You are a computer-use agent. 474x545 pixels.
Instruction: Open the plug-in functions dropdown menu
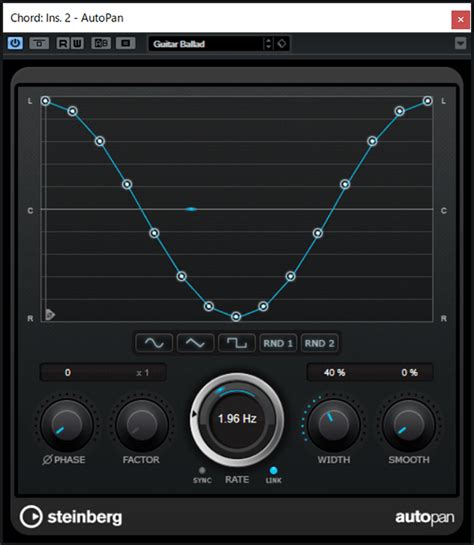(460, 43)
